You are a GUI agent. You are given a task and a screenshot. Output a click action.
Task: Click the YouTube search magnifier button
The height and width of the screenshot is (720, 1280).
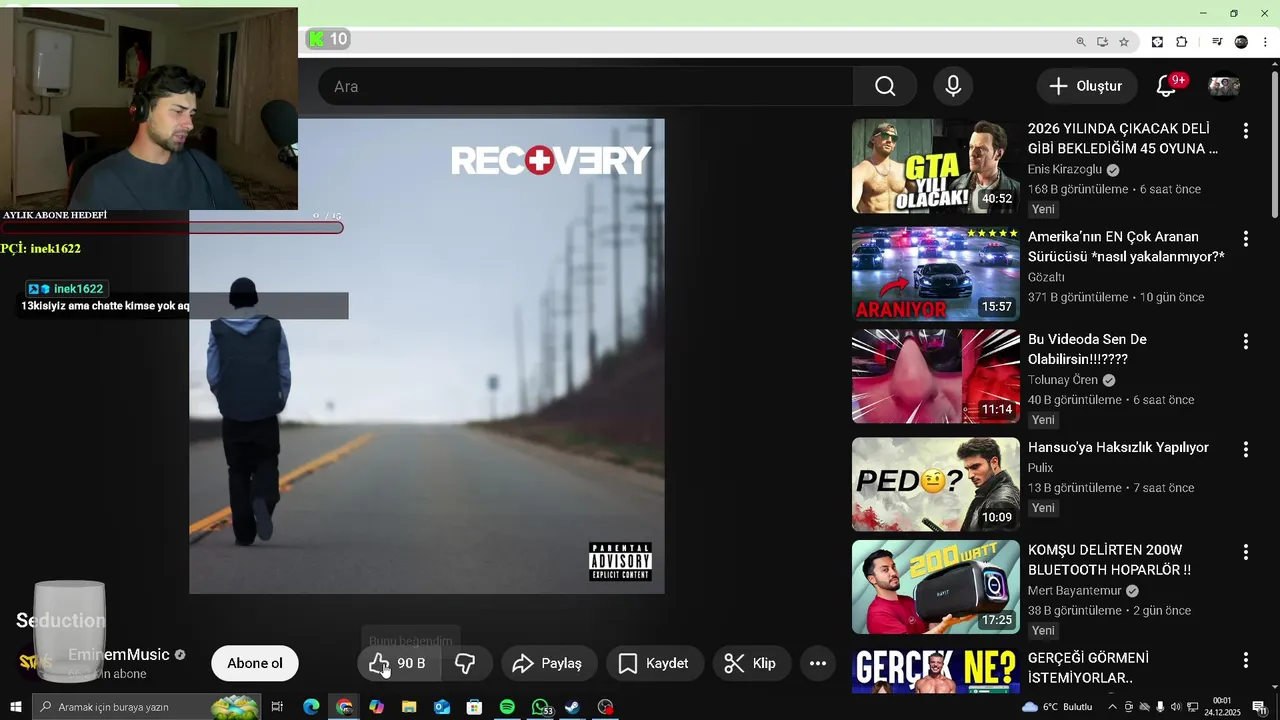[885, 86]
